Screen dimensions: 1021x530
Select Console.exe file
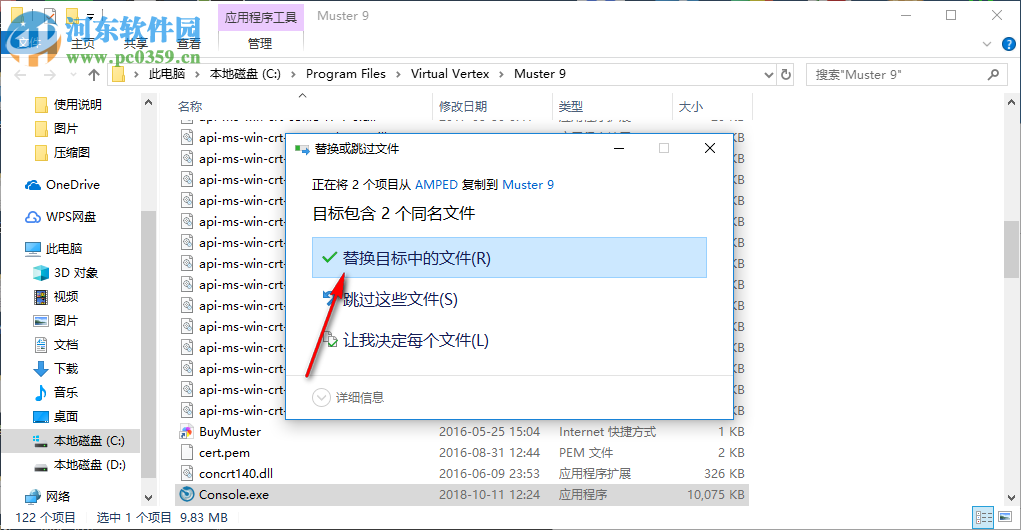[x=462, y=495]
